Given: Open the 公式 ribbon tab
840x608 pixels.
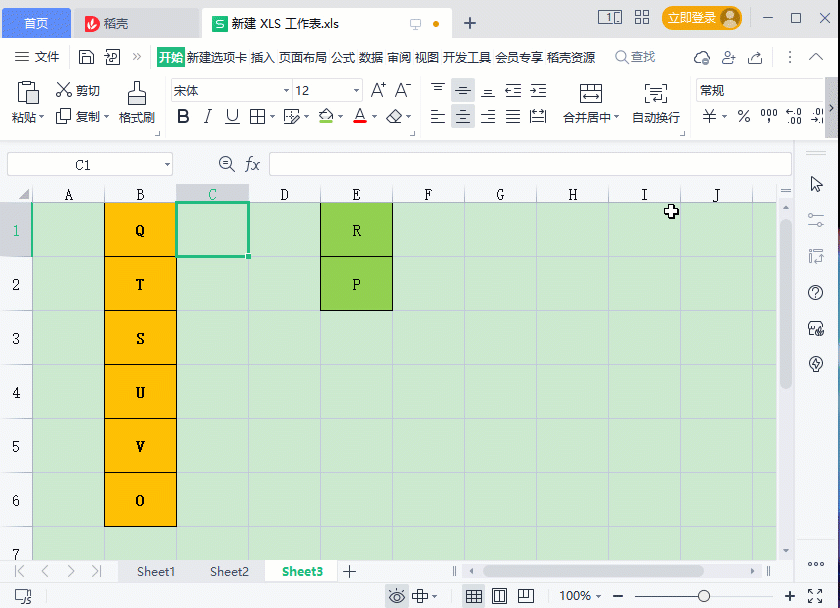Looking at the screenshot, I should [343, 57].
